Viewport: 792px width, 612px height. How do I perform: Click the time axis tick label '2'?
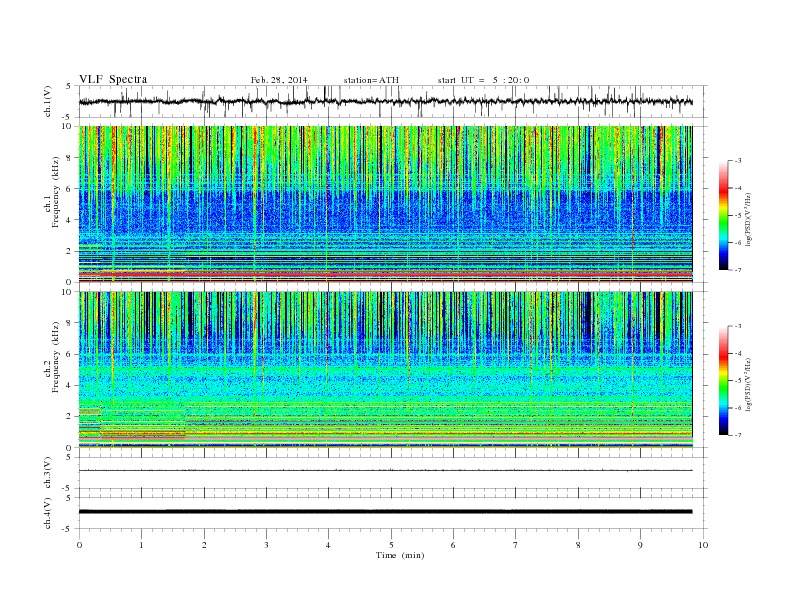tap(204, 545)
